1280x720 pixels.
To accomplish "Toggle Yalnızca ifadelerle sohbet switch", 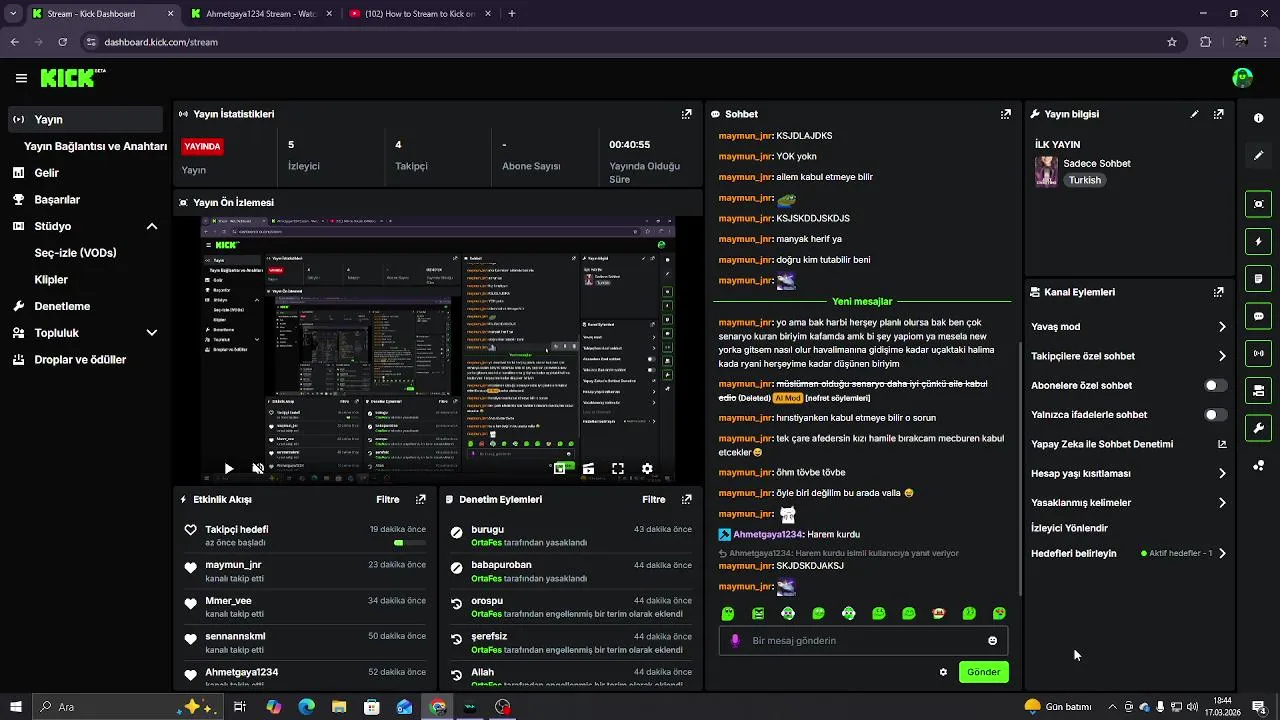I will coord(1215,415).
